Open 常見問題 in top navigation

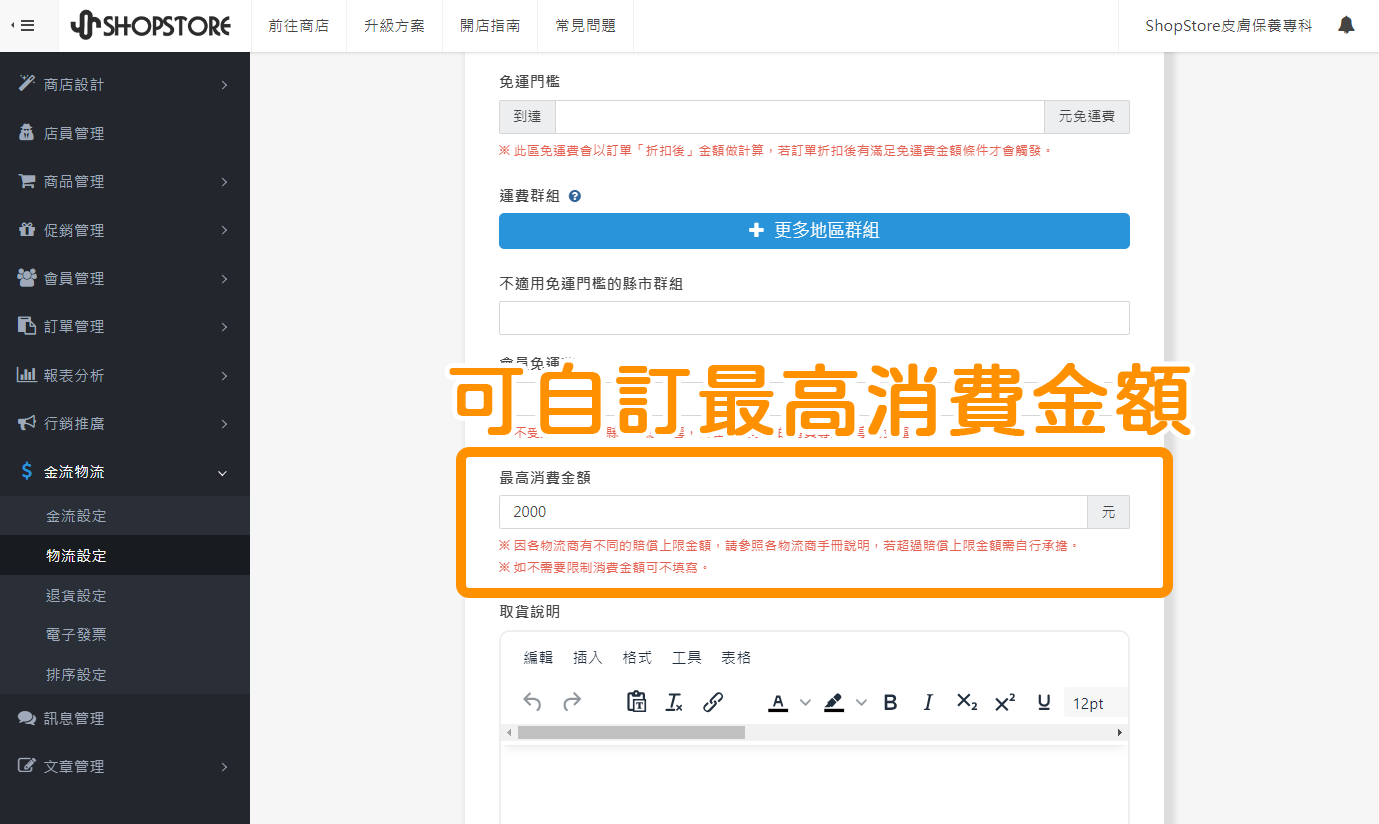(586, 26)
